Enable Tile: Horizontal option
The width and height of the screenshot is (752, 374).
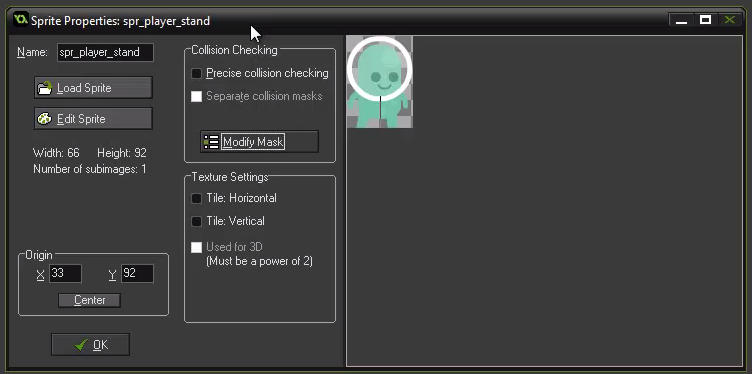[x=196, y=198]
